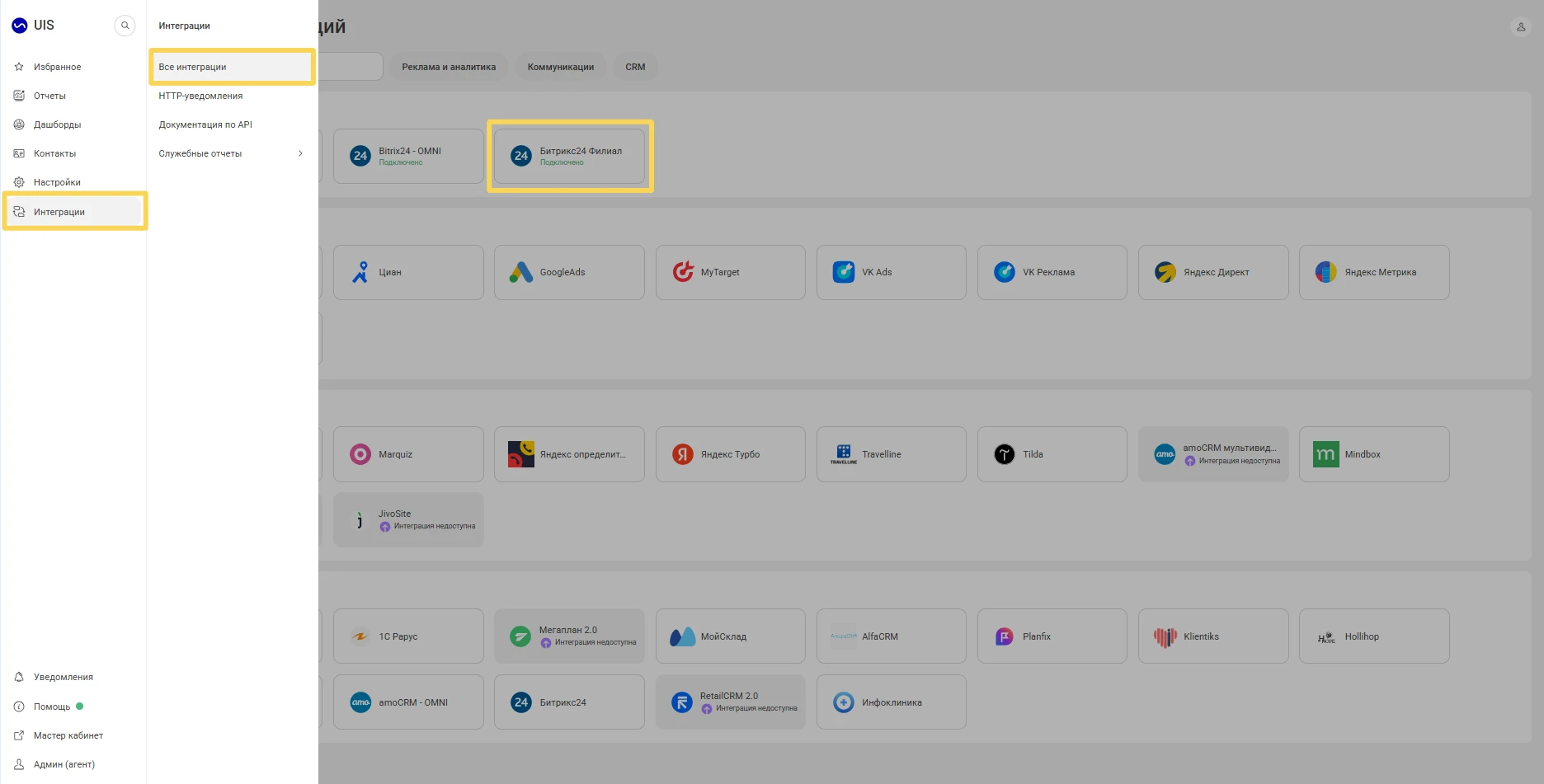Switch to CRM filter tab
1544x784 pixels.
[635, 67]
